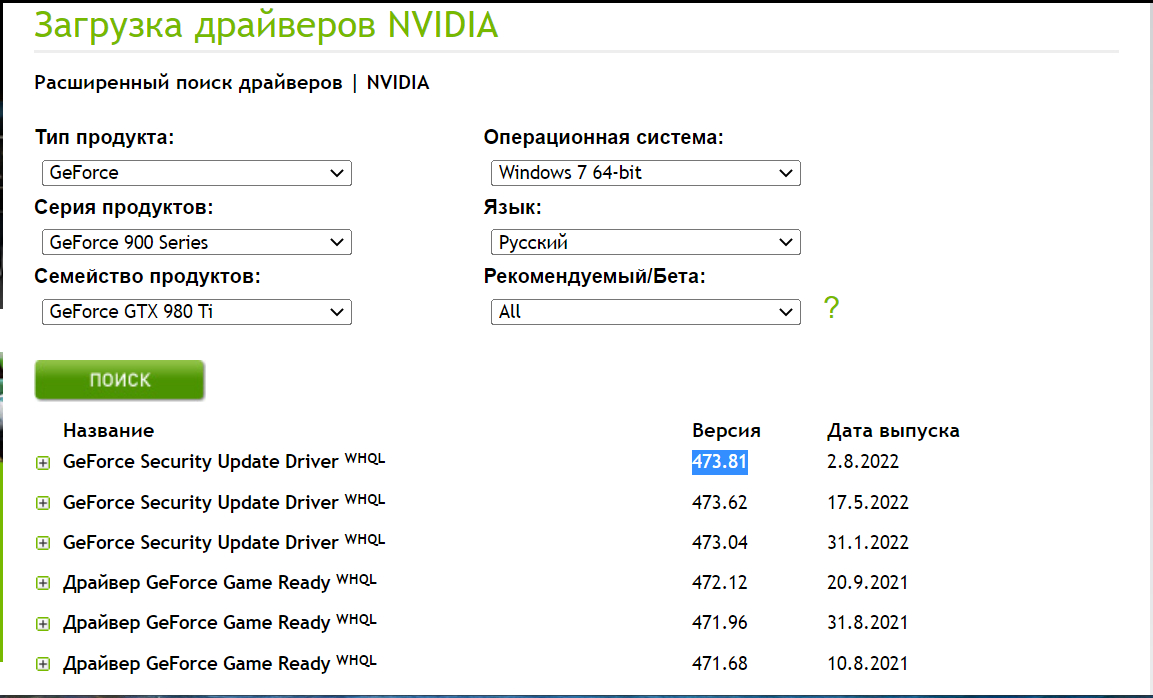Open the Рекомендуемый/Бета dropdown
The width and height of the screenshot is (1153, 698).
(646, 312)
